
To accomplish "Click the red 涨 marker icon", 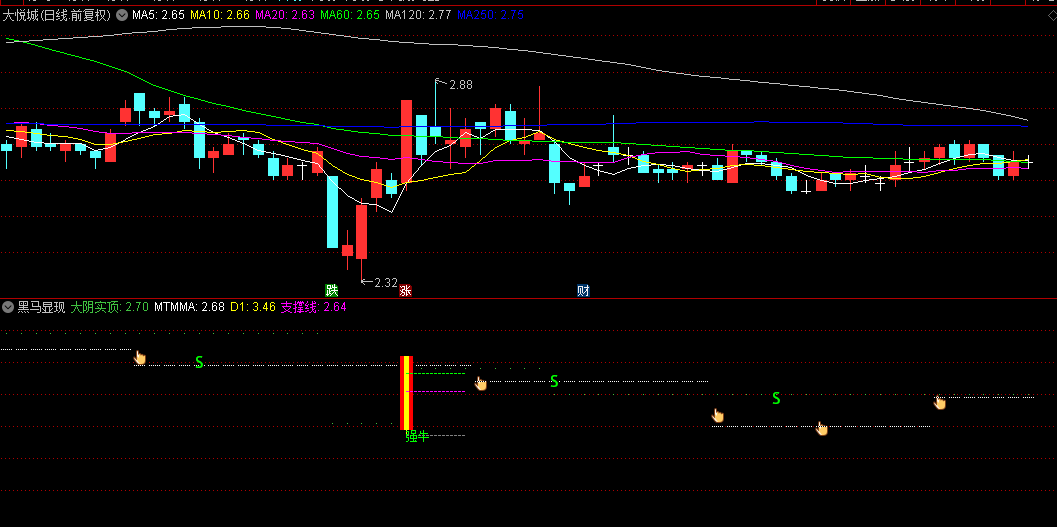I will pyautogui.click(x=406, y=290).
